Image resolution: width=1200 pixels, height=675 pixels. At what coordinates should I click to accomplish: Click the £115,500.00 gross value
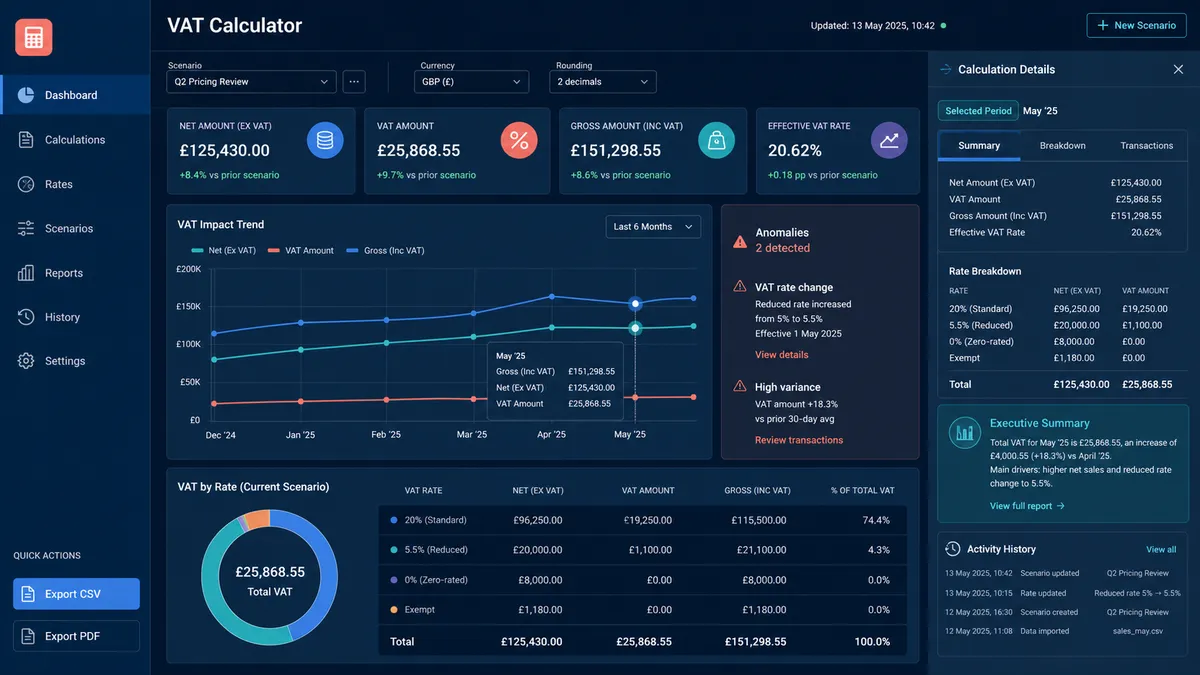tap(760, 520)
